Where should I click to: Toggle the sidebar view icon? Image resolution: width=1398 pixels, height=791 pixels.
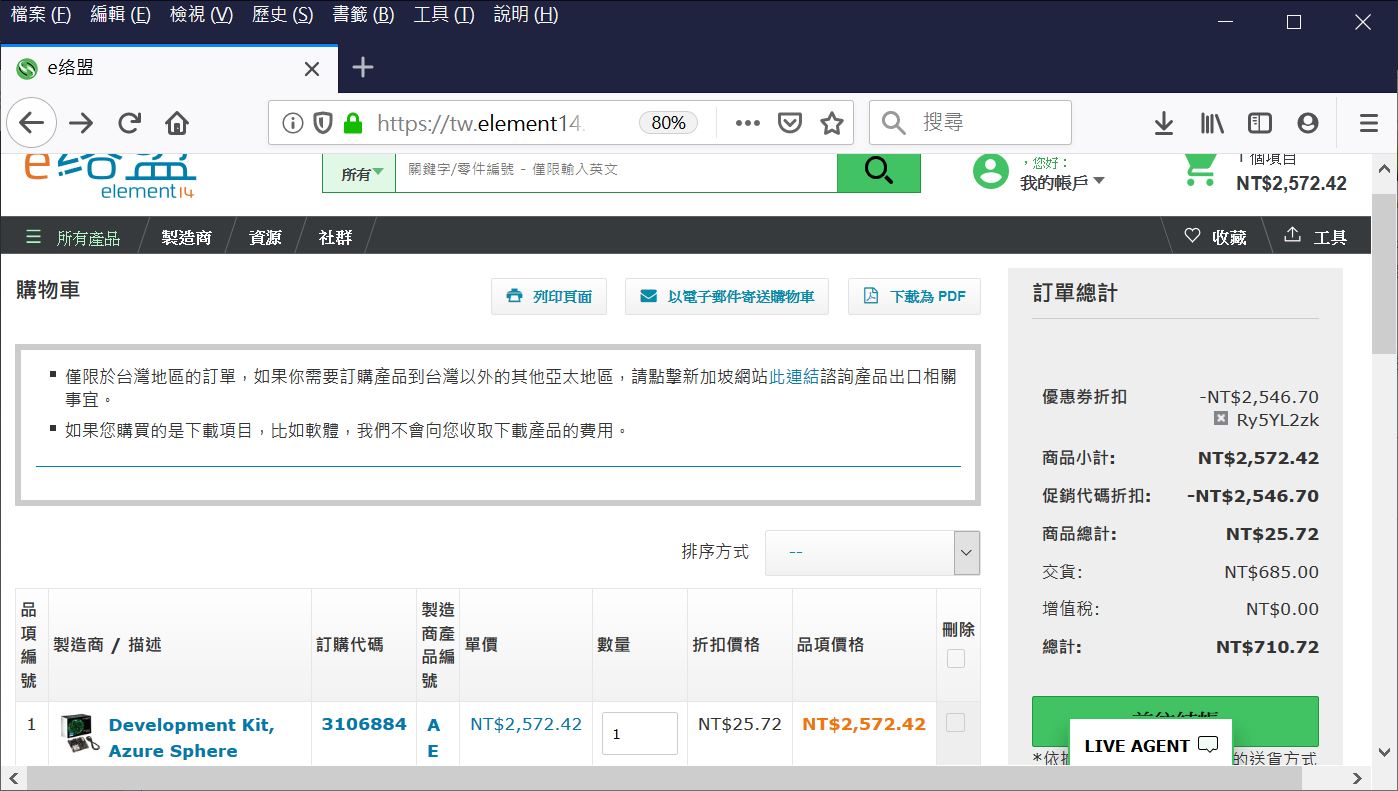pos(1260,123)
